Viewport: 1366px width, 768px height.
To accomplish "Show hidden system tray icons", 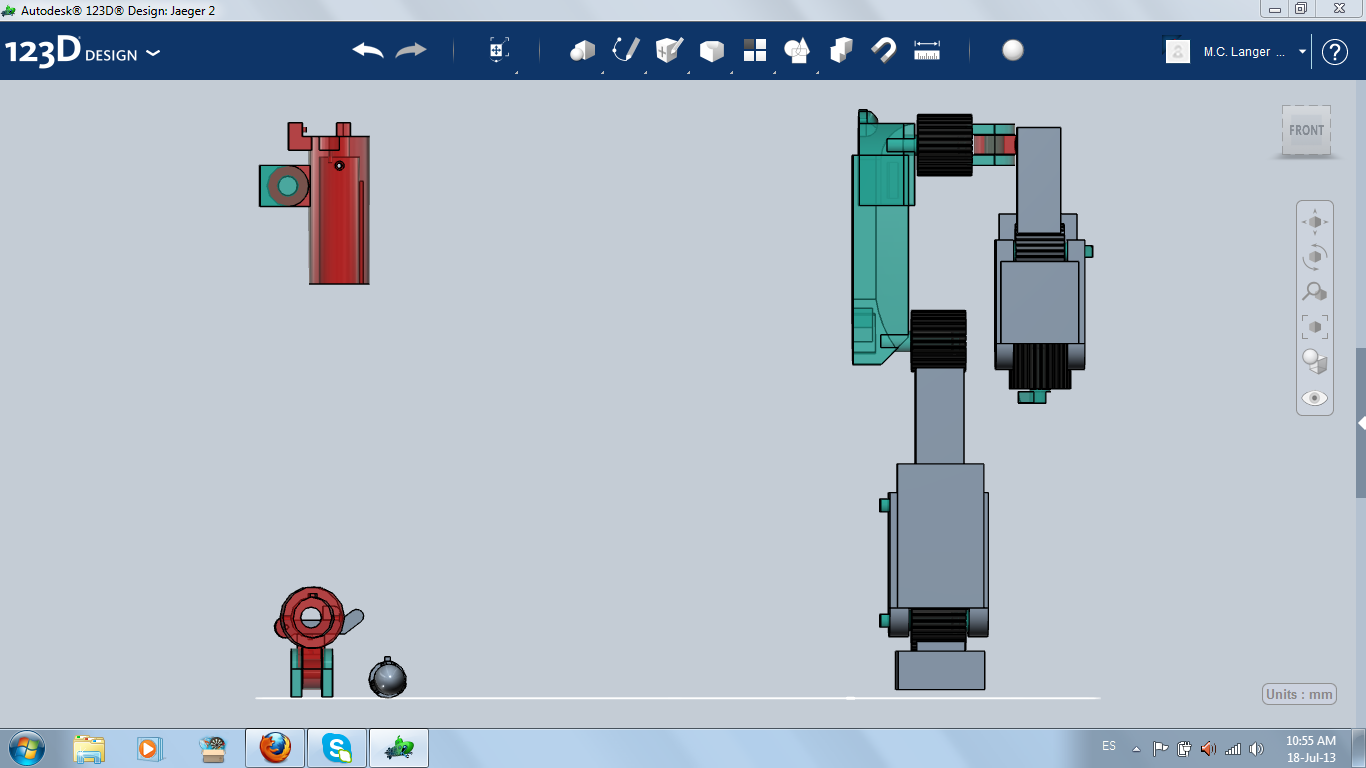I will point(1136,748).
